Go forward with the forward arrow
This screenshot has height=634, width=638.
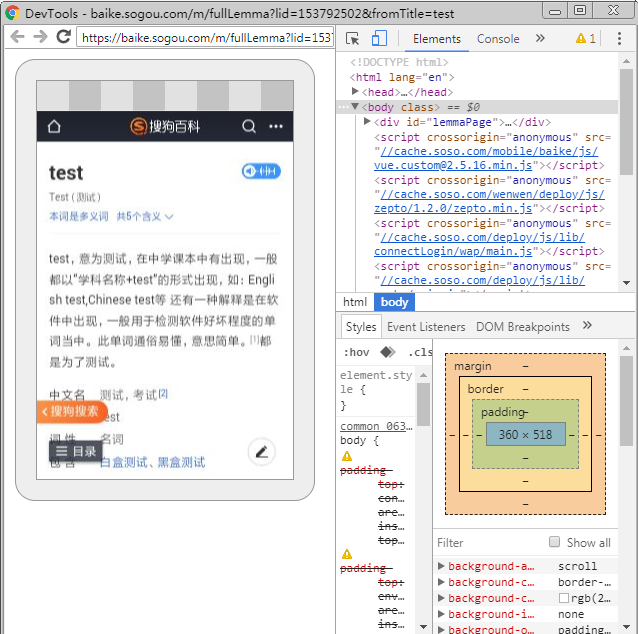pyautogui.click(x=40, y=37)
